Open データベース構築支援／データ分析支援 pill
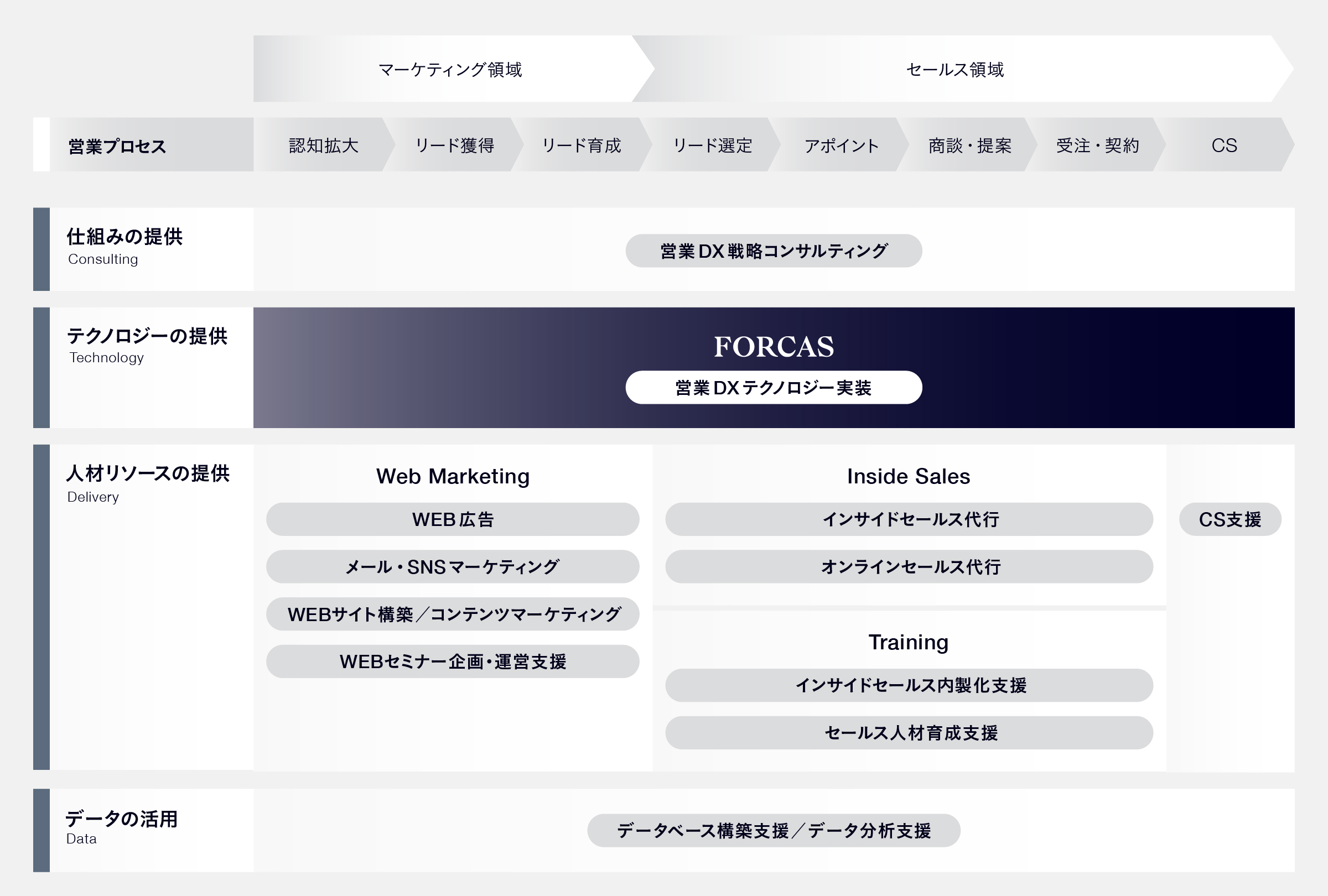The width and height of the screenshot is (1328, 896). tap(774, 831)
